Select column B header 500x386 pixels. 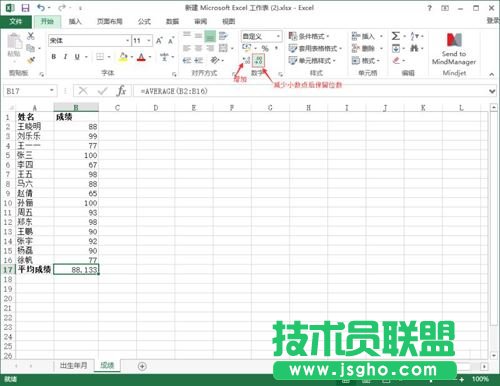pyautogui.click(x=76, y=107)
